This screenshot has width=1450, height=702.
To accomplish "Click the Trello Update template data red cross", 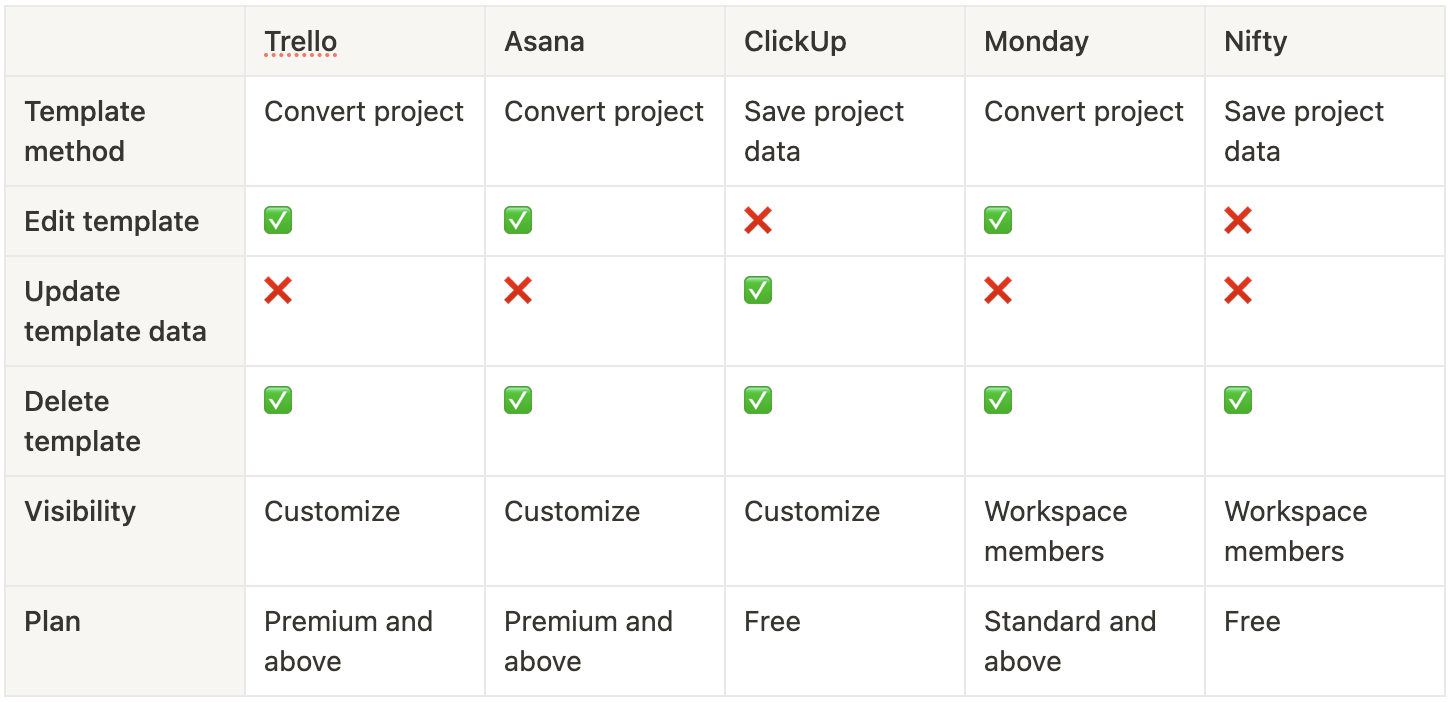I will (278, 290).
